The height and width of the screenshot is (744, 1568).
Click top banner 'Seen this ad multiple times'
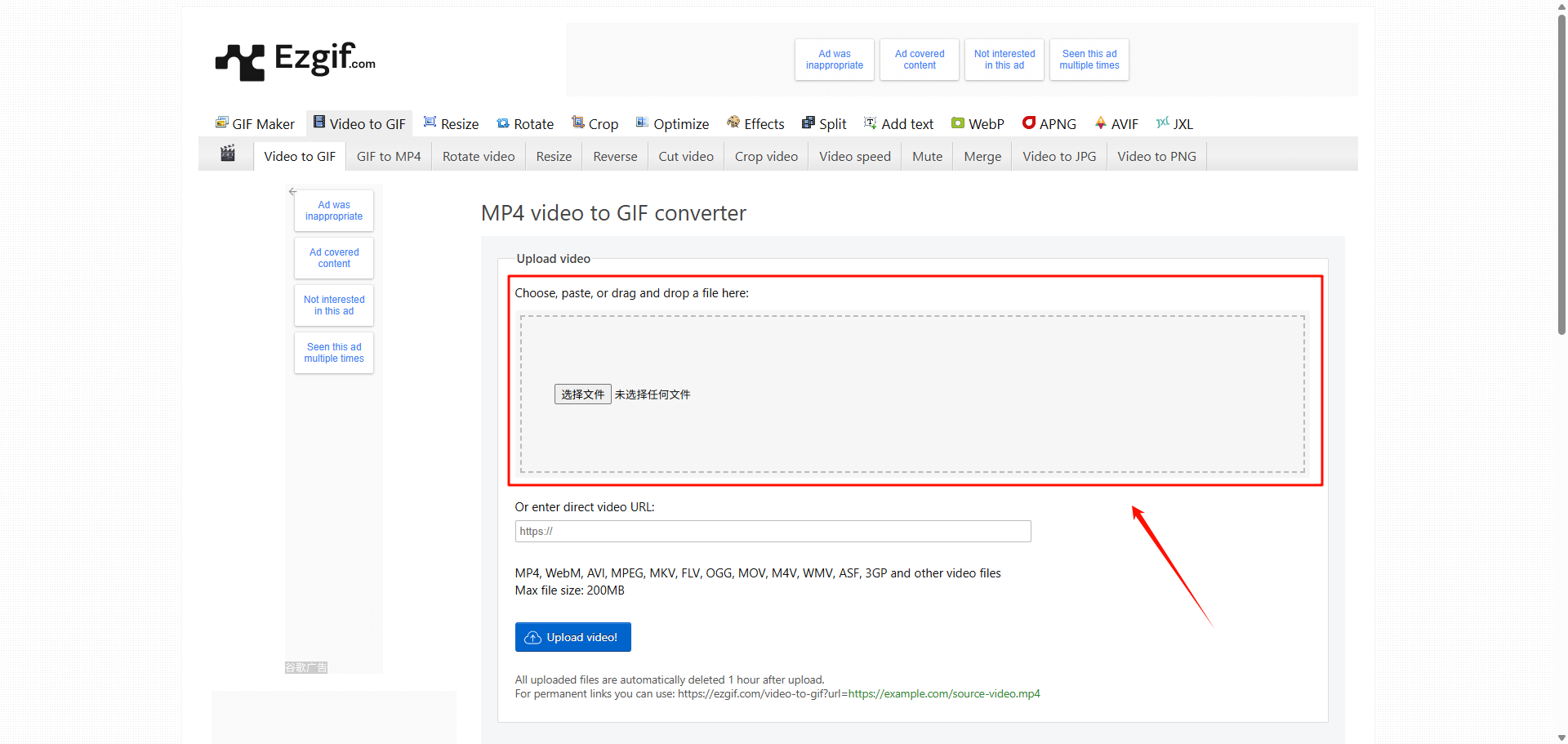coord(1089,60)
